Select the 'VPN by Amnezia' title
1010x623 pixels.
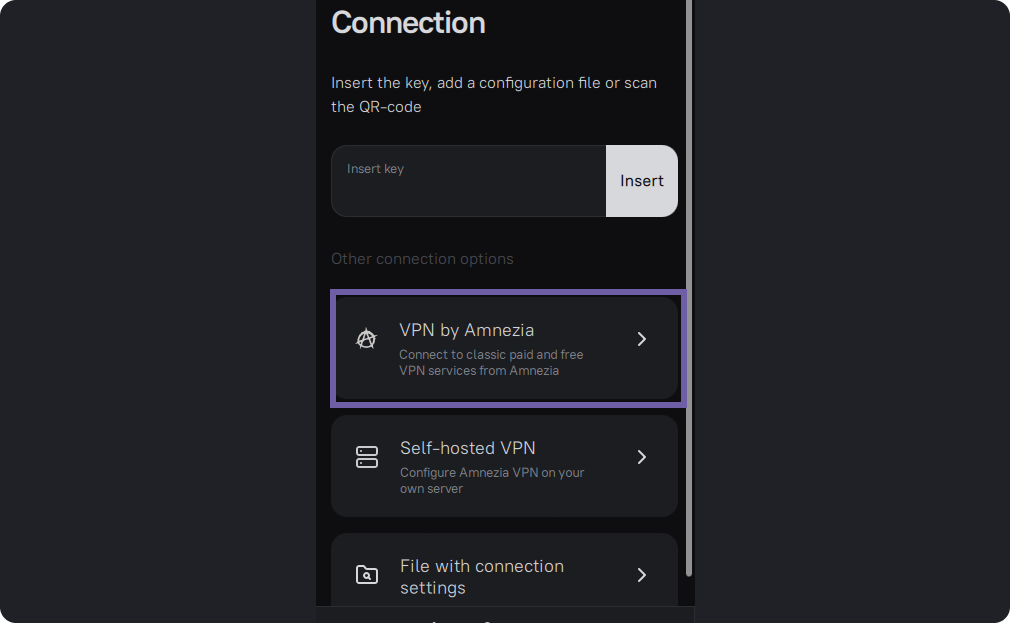click(x=466, y=330)
